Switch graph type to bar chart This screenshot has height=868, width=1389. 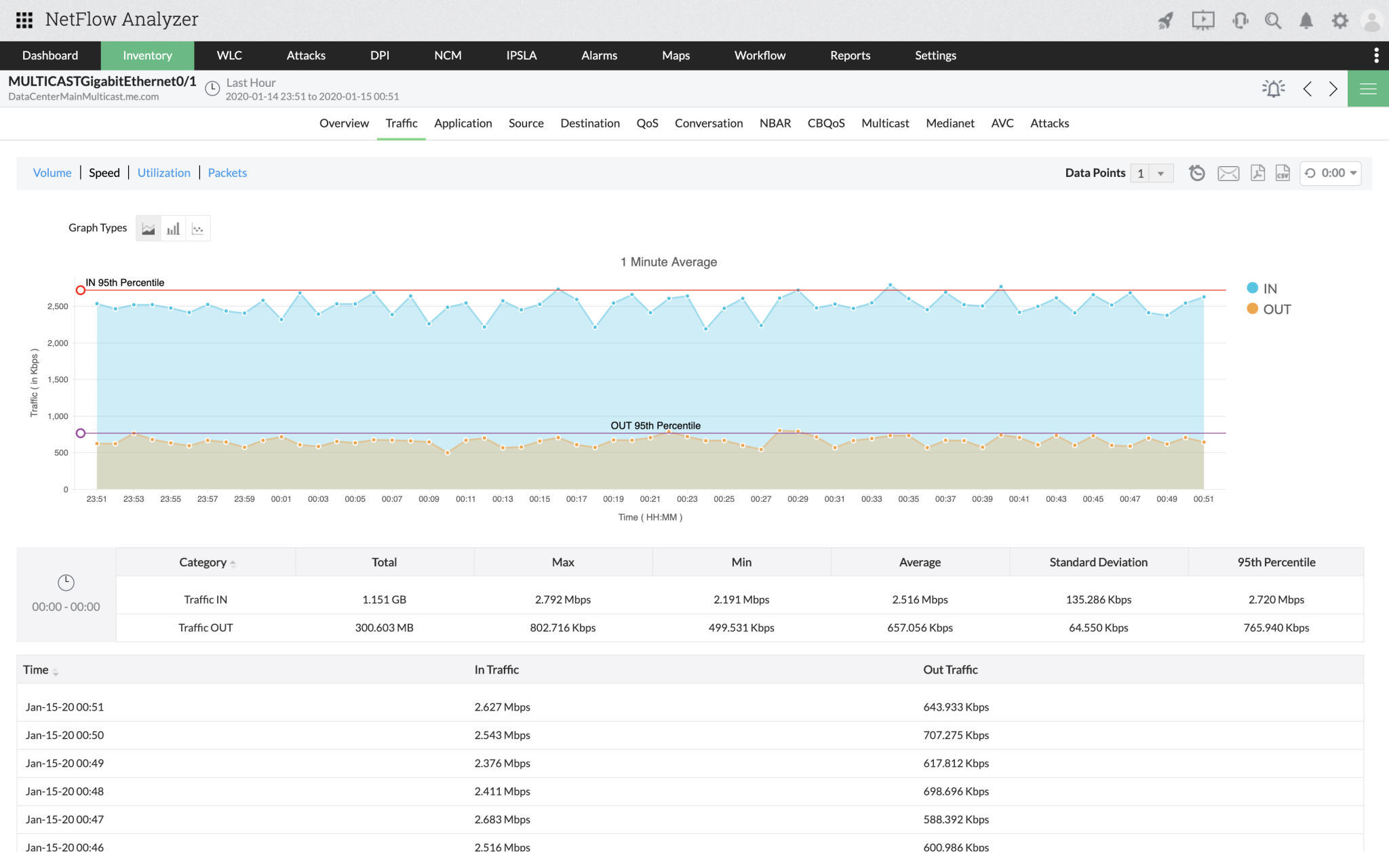173,228
